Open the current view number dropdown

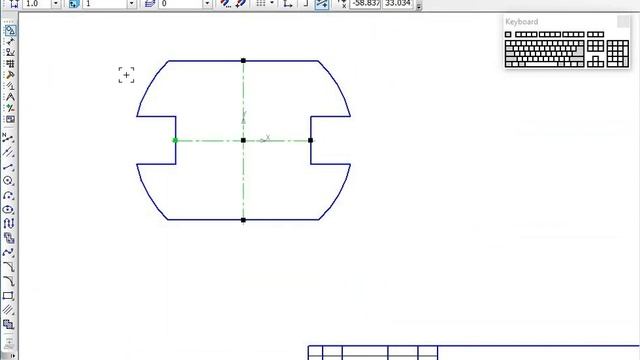click(x=131, y=4)
